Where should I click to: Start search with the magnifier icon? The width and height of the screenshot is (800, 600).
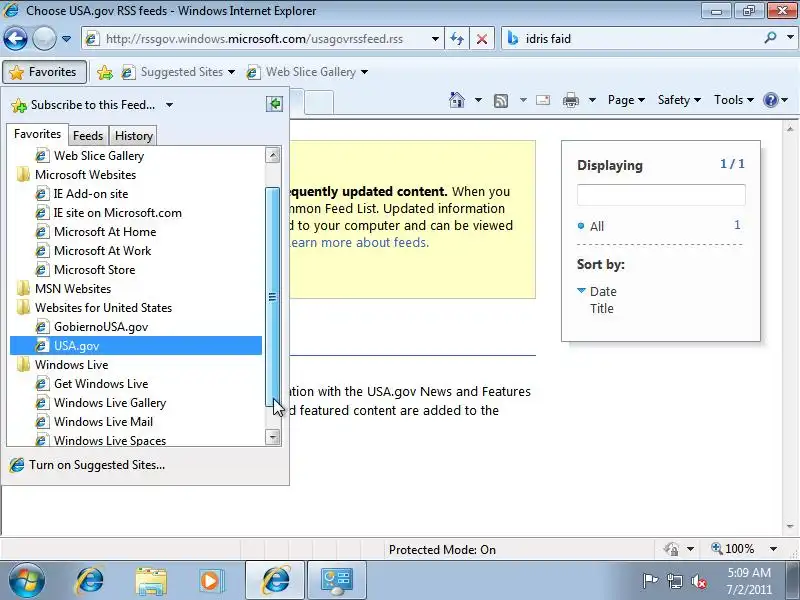pyautogui.click(x=771, y=38)
